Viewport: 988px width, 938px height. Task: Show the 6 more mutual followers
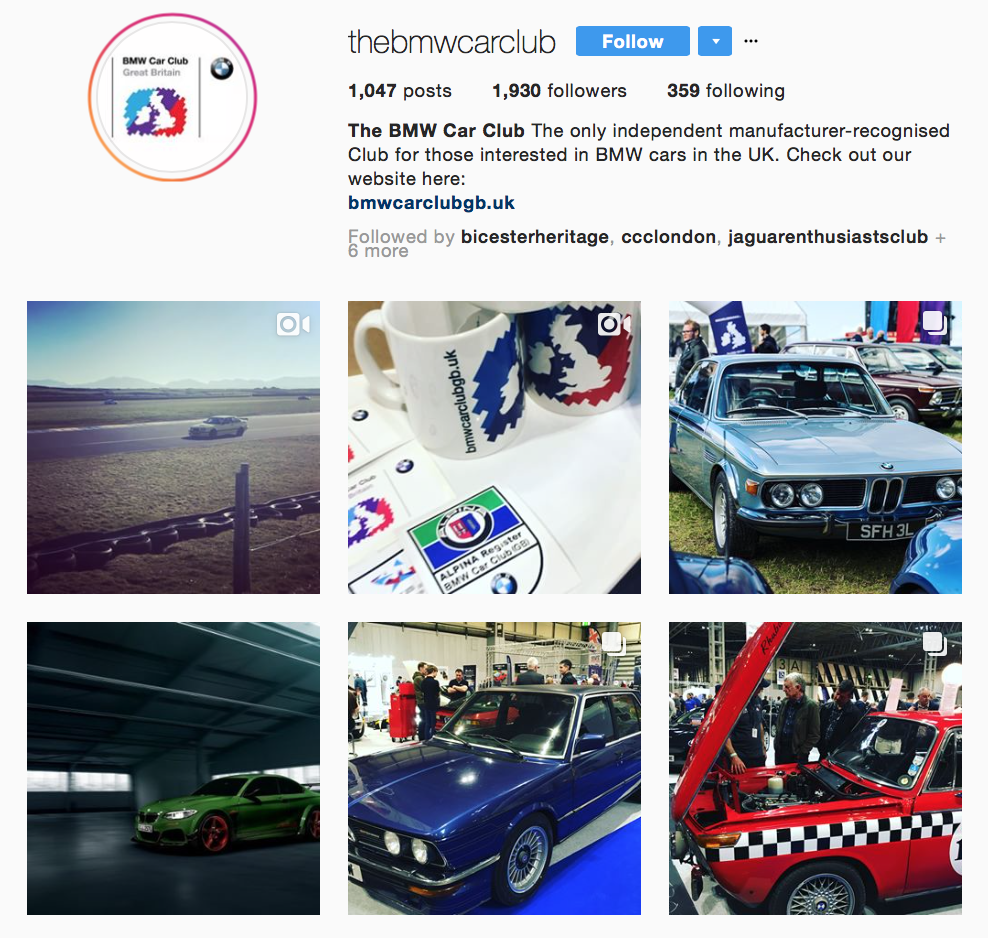coord(378,251)
